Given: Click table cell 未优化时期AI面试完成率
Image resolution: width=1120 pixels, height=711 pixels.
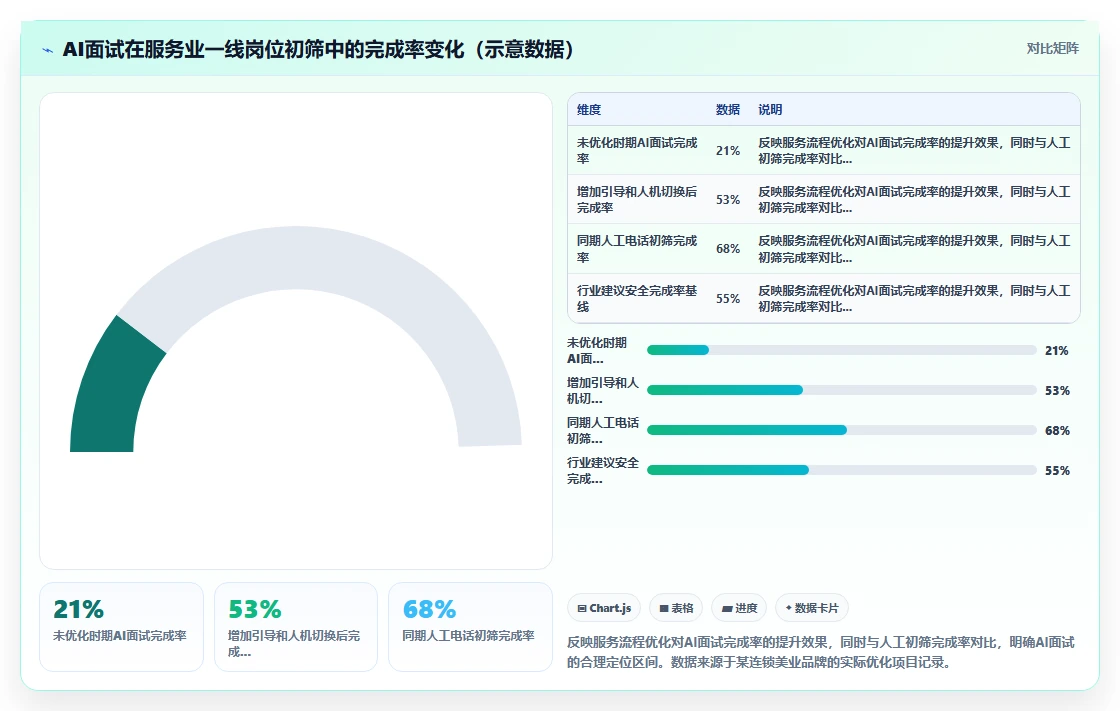Looking at the screenshot, I should point(637,151).
